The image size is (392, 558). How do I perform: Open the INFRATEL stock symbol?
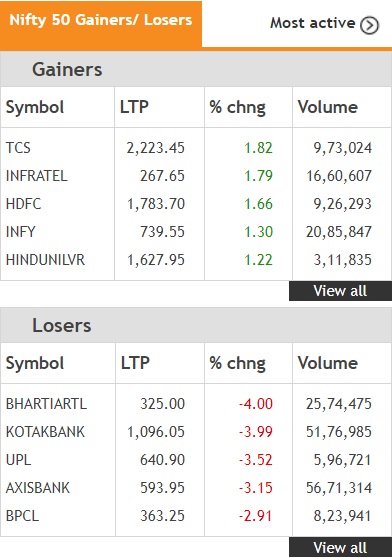click(37, 176)
